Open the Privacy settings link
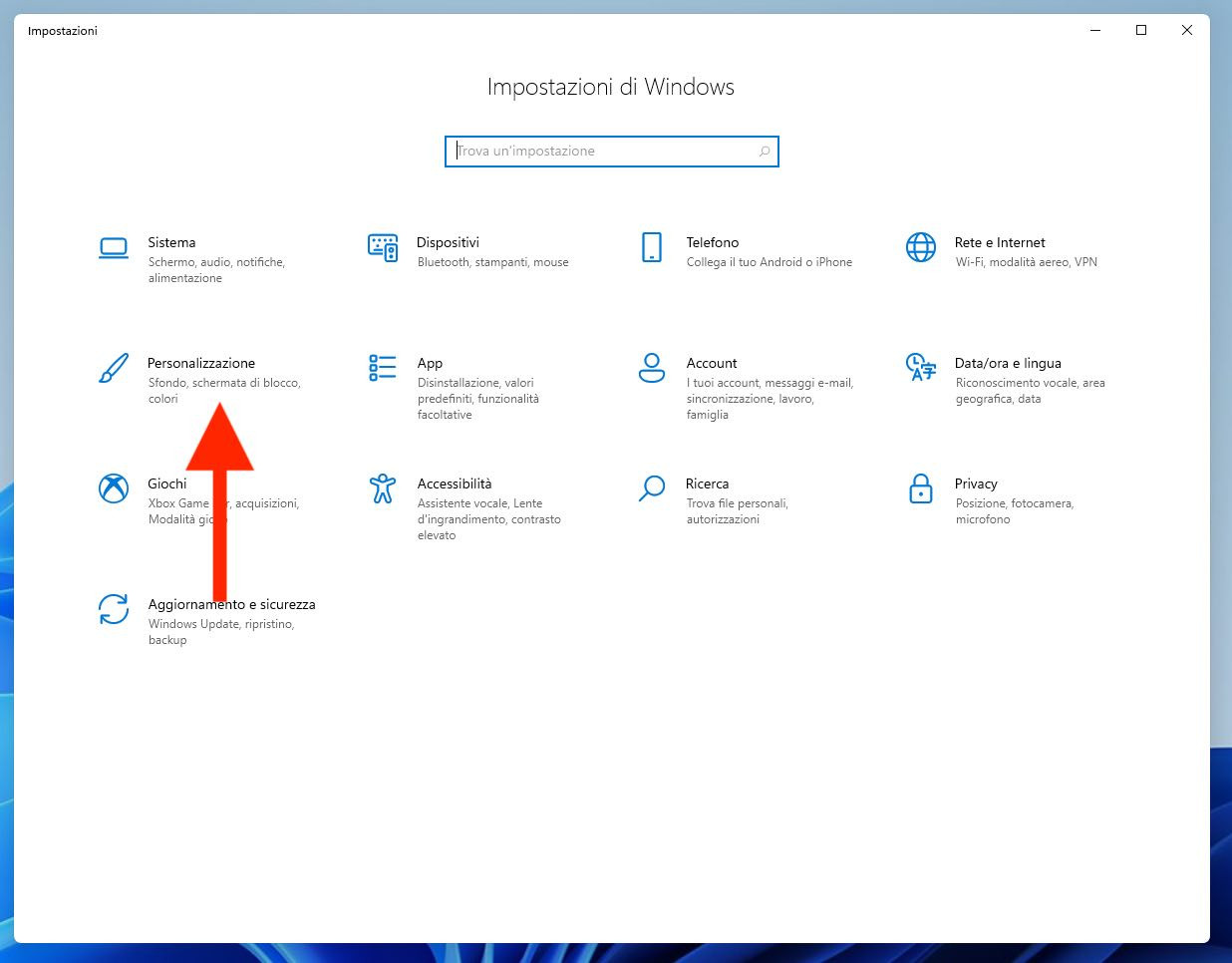 click(x=976, y=483)
